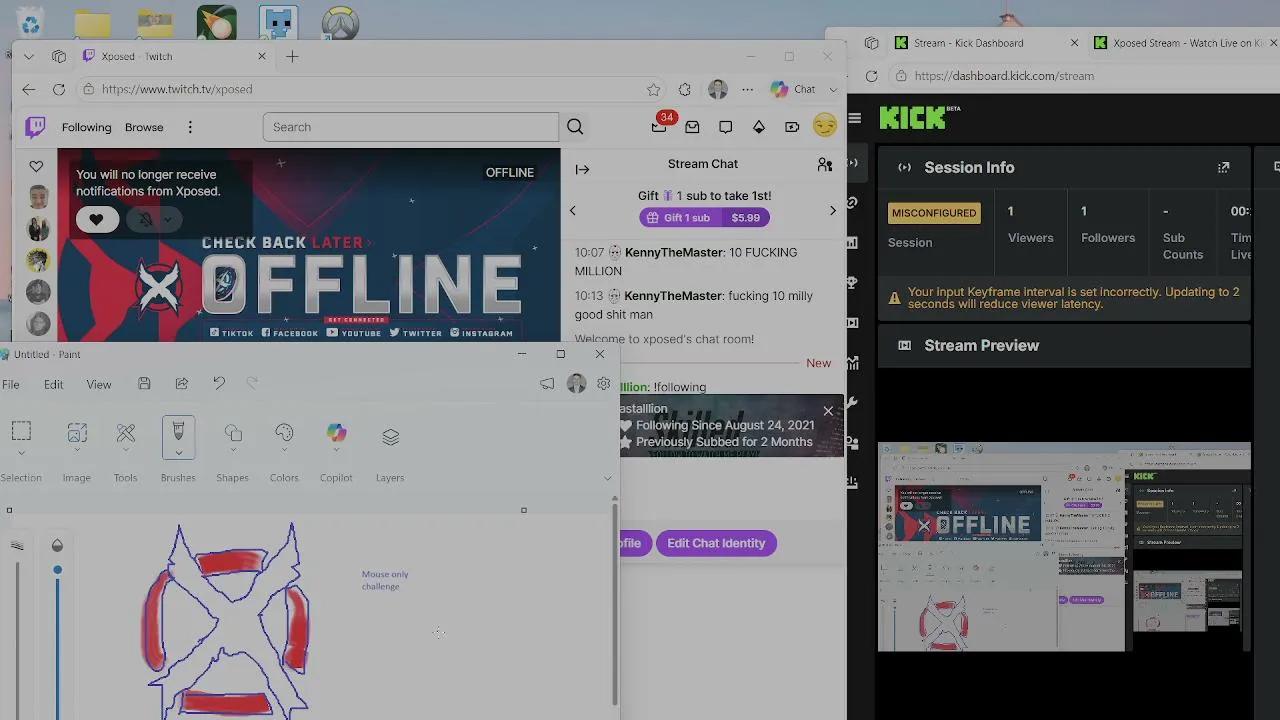Open the View menu in Paint

[99, 384]
